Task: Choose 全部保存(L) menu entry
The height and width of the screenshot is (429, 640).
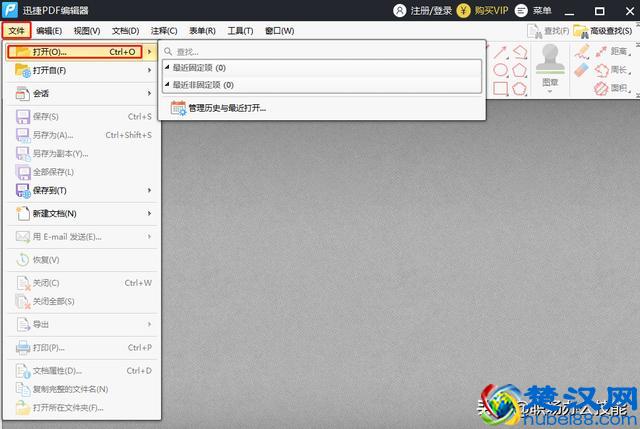Action: tap(82, 172)
